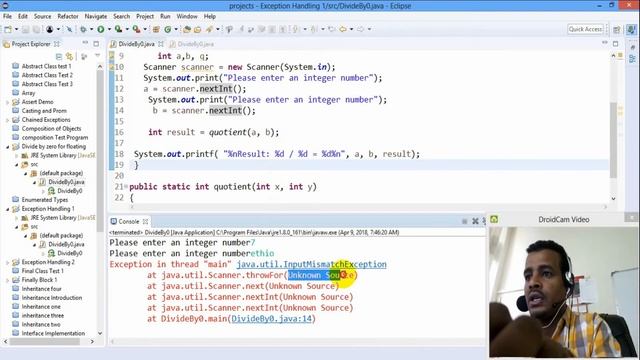
Task: Open the Source menu
Action: point(42,16)
